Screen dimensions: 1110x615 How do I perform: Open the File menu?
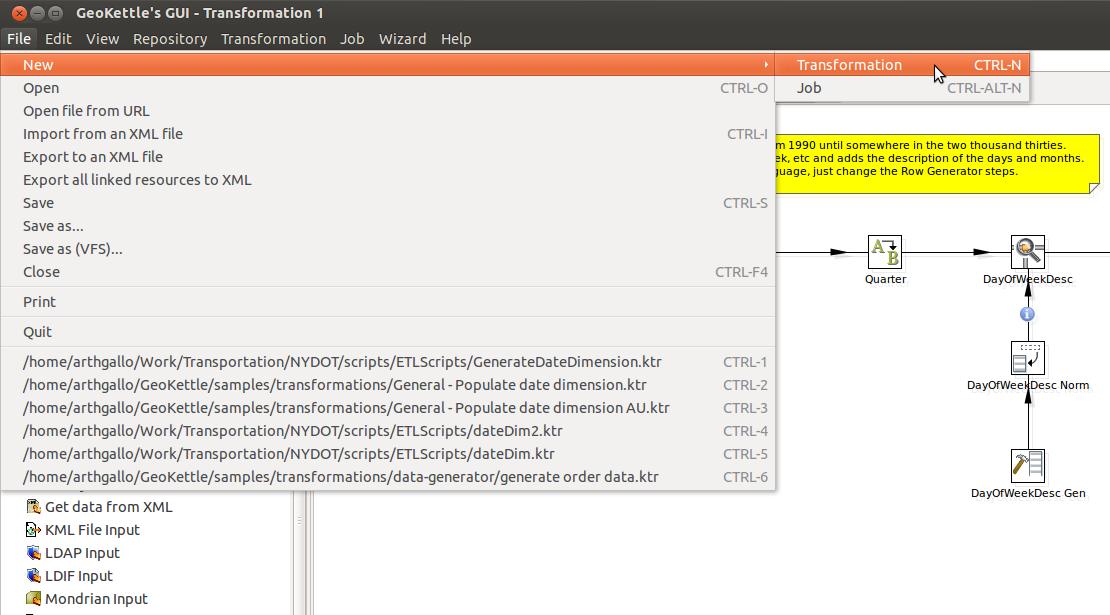[x=19, y=39]
